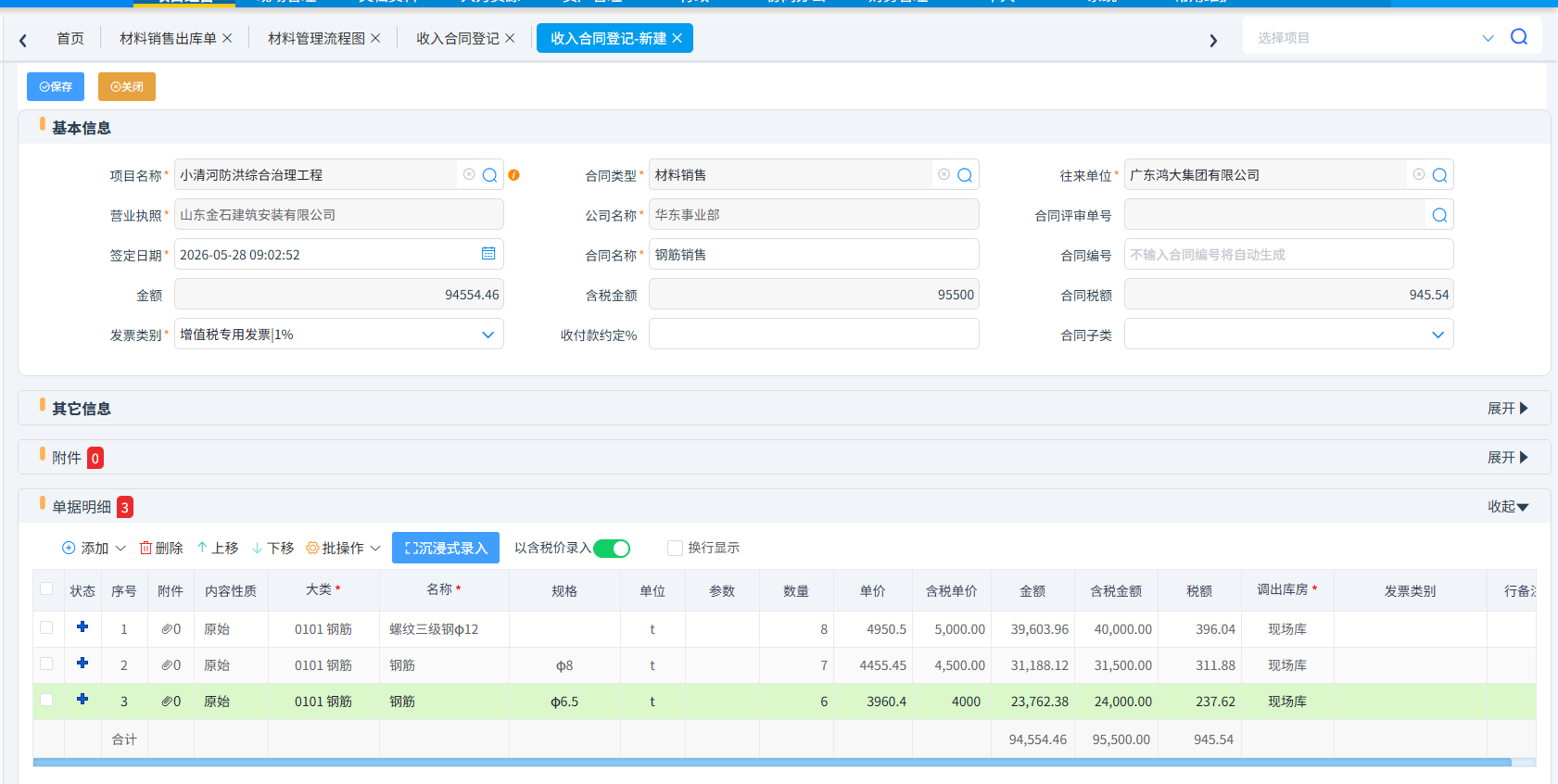1558x784 pixels.
Task: Collapse the 单据明细 section
Action: [1508, 507]
